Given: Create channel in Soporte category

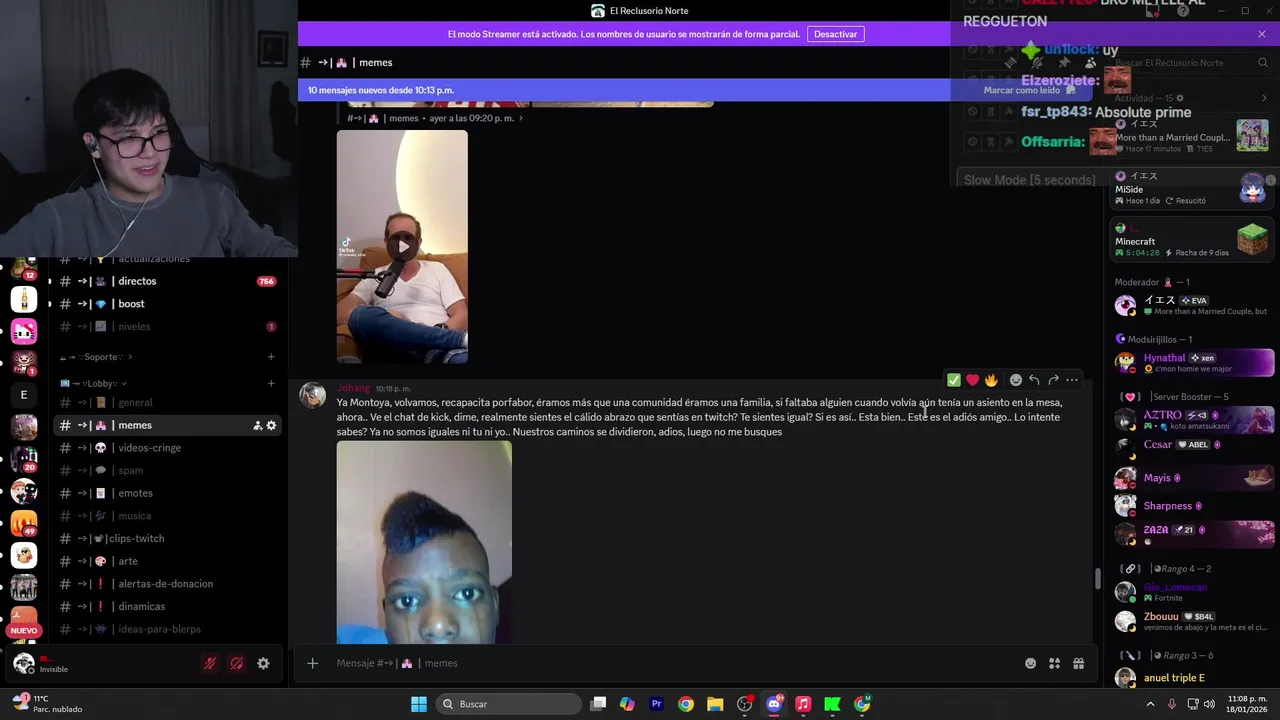Looking at the screenshot, I should [271, 357].
